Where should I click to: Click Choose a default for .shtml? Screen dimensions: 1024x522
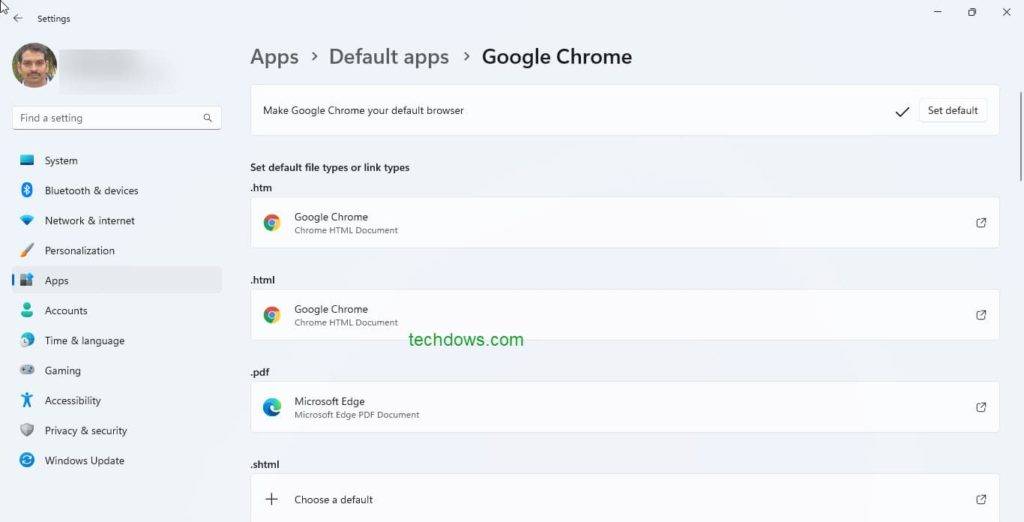point(624,498)
